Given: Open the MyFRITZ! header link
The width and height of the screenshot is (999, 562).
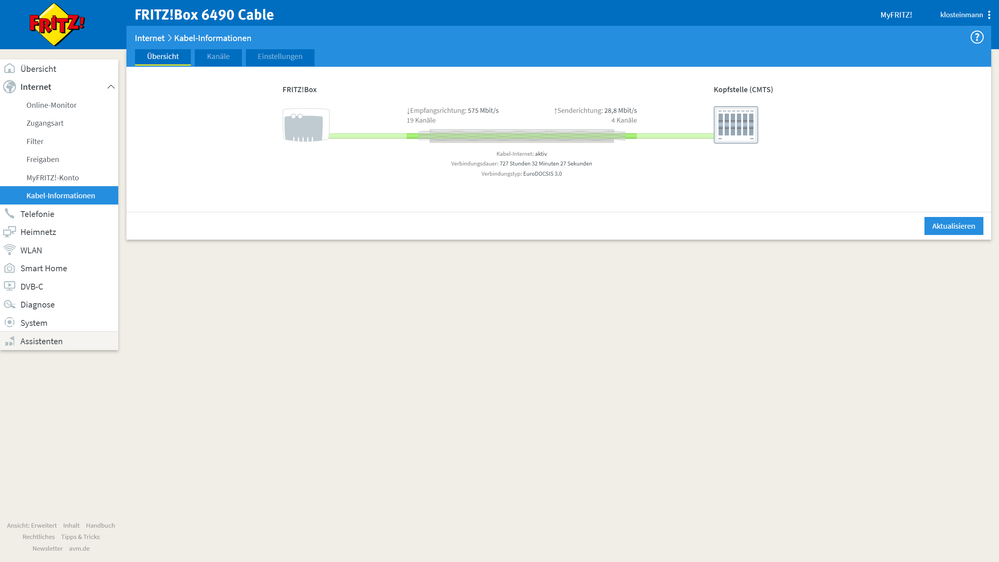Looking at the screenshot, I should (896, 15).
